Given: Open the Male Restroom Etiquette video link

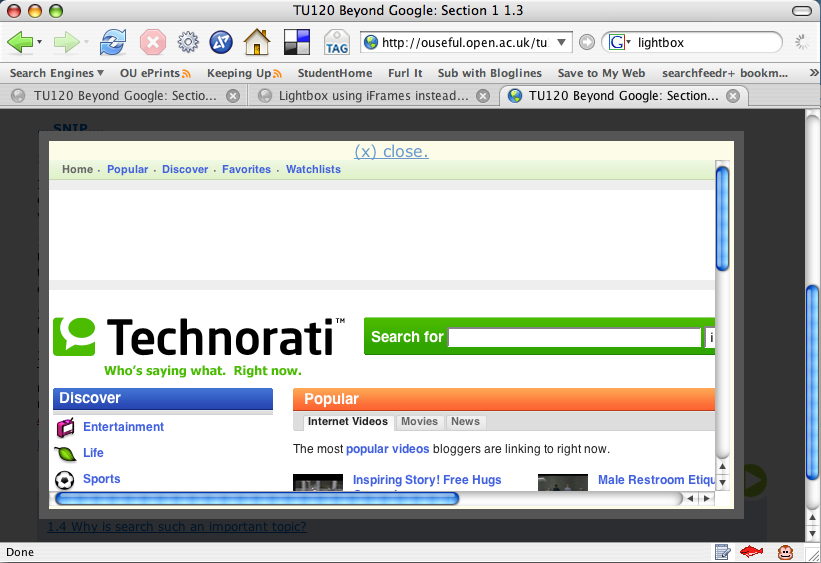Looking at the screenshot, I should tap(657, 480).
